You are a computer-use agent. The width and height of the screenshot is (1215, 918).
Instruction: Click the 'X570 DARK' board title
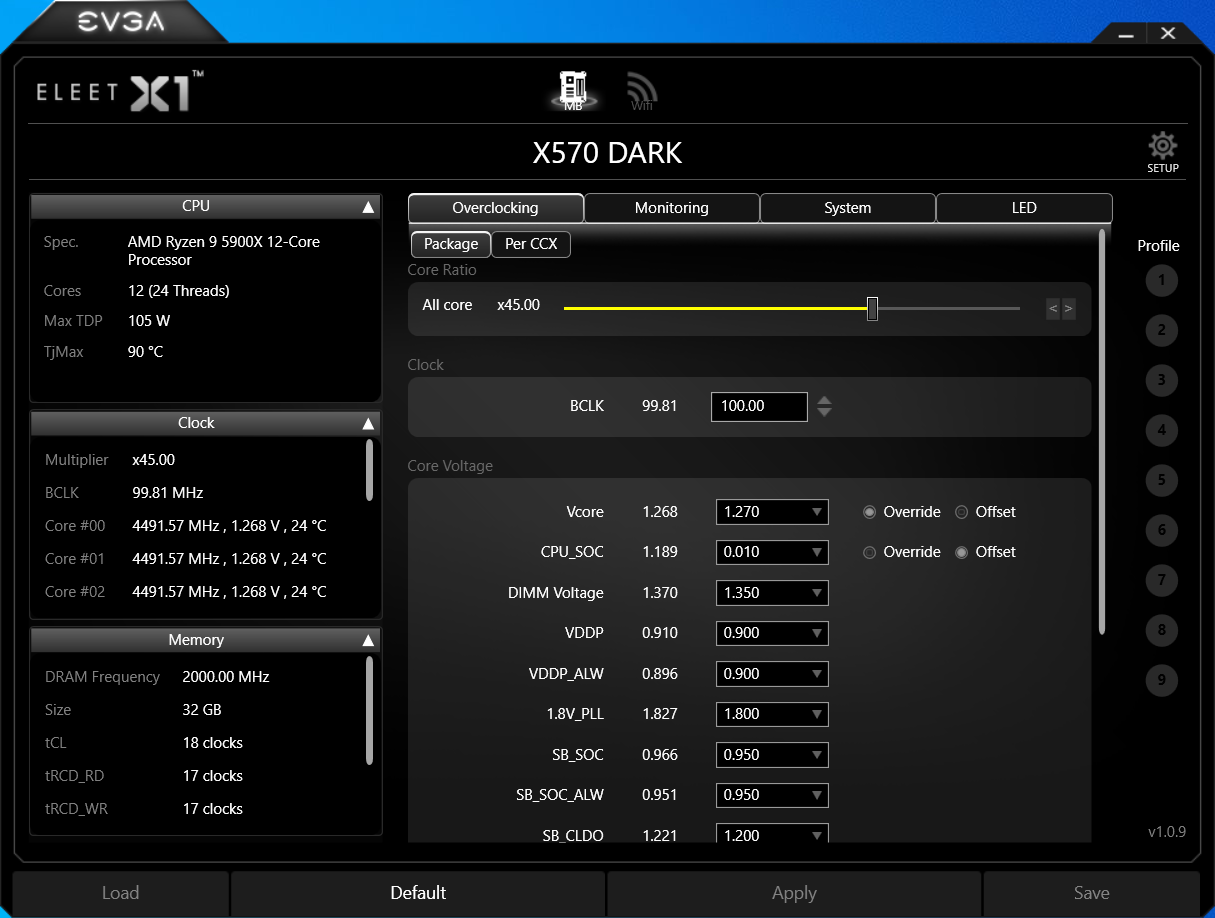pyautogui.click(x=607, y=153)
